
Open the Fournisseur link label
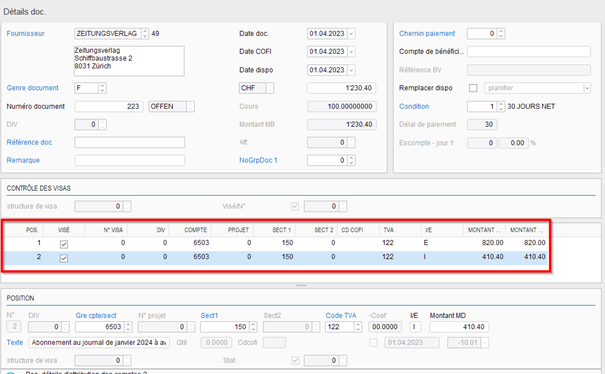[25, 34]
